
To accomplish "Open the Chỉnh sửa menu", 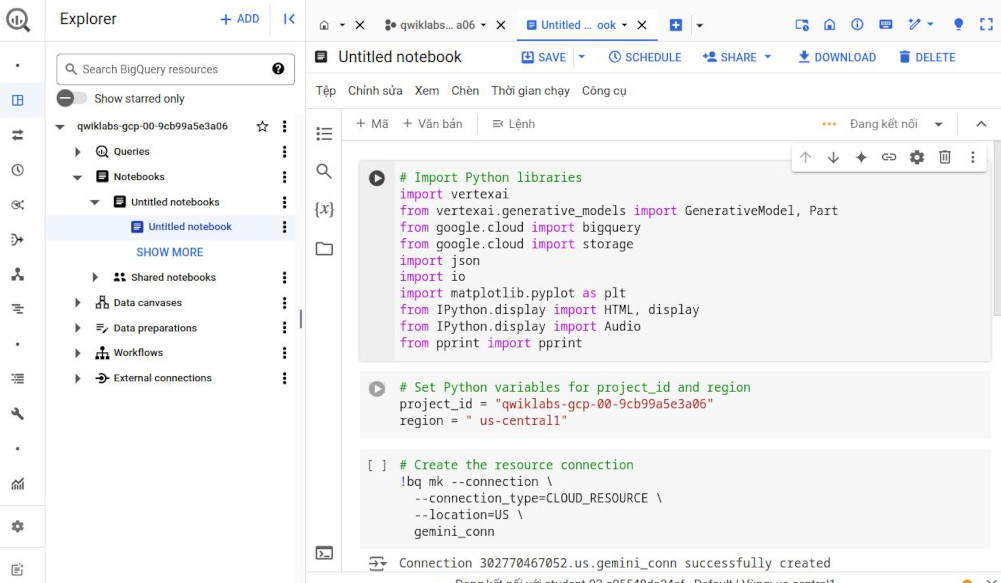I will click(375, 91).
